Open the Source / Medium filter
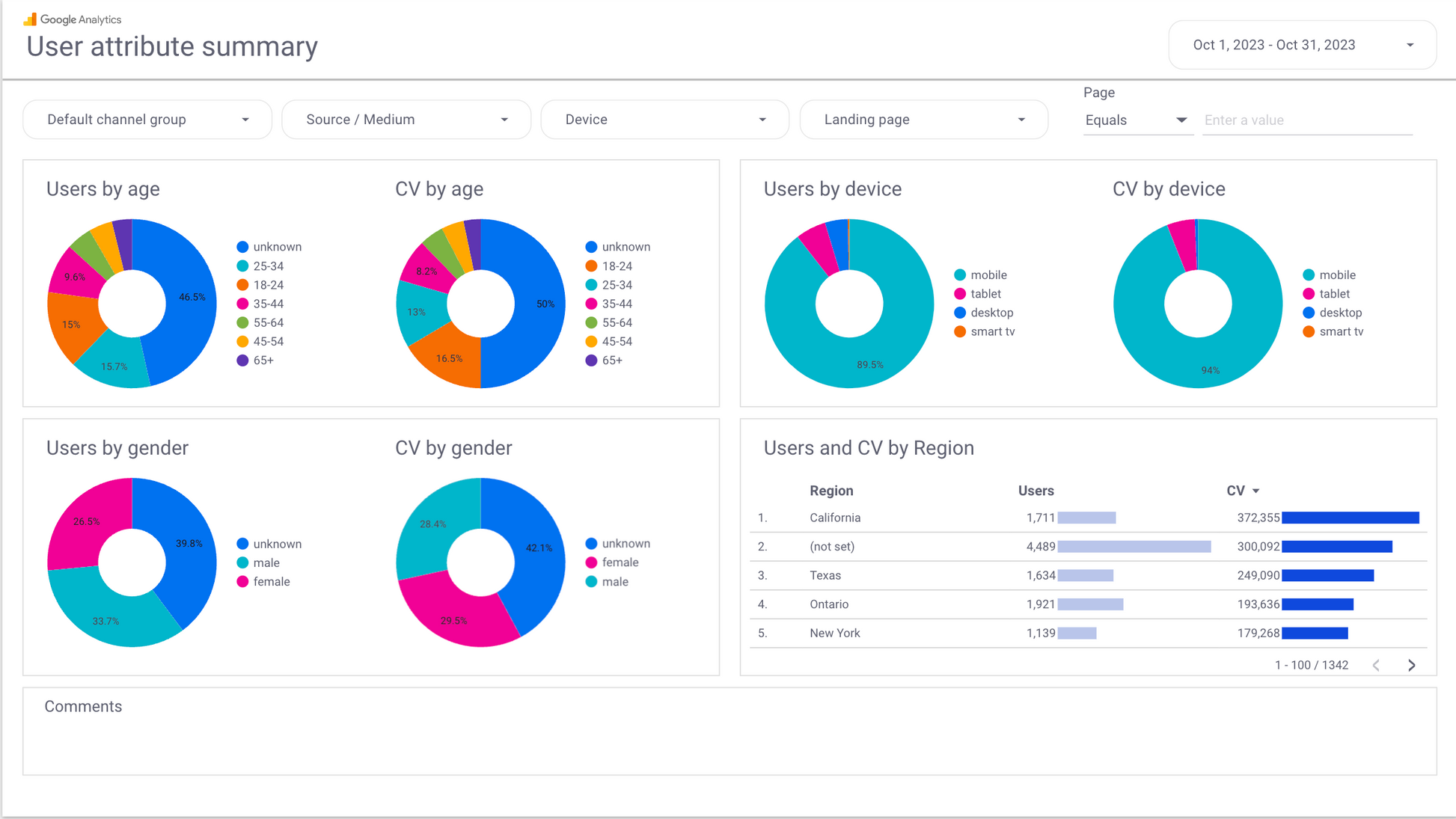Viewport: 1456px width, 819px height. [406, 120]
